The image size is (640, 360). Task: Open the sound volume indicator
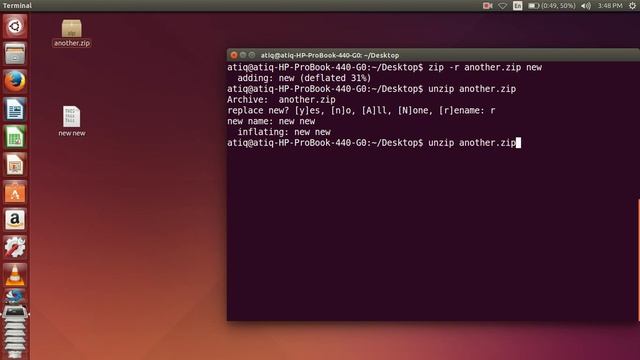click(586, 6)
